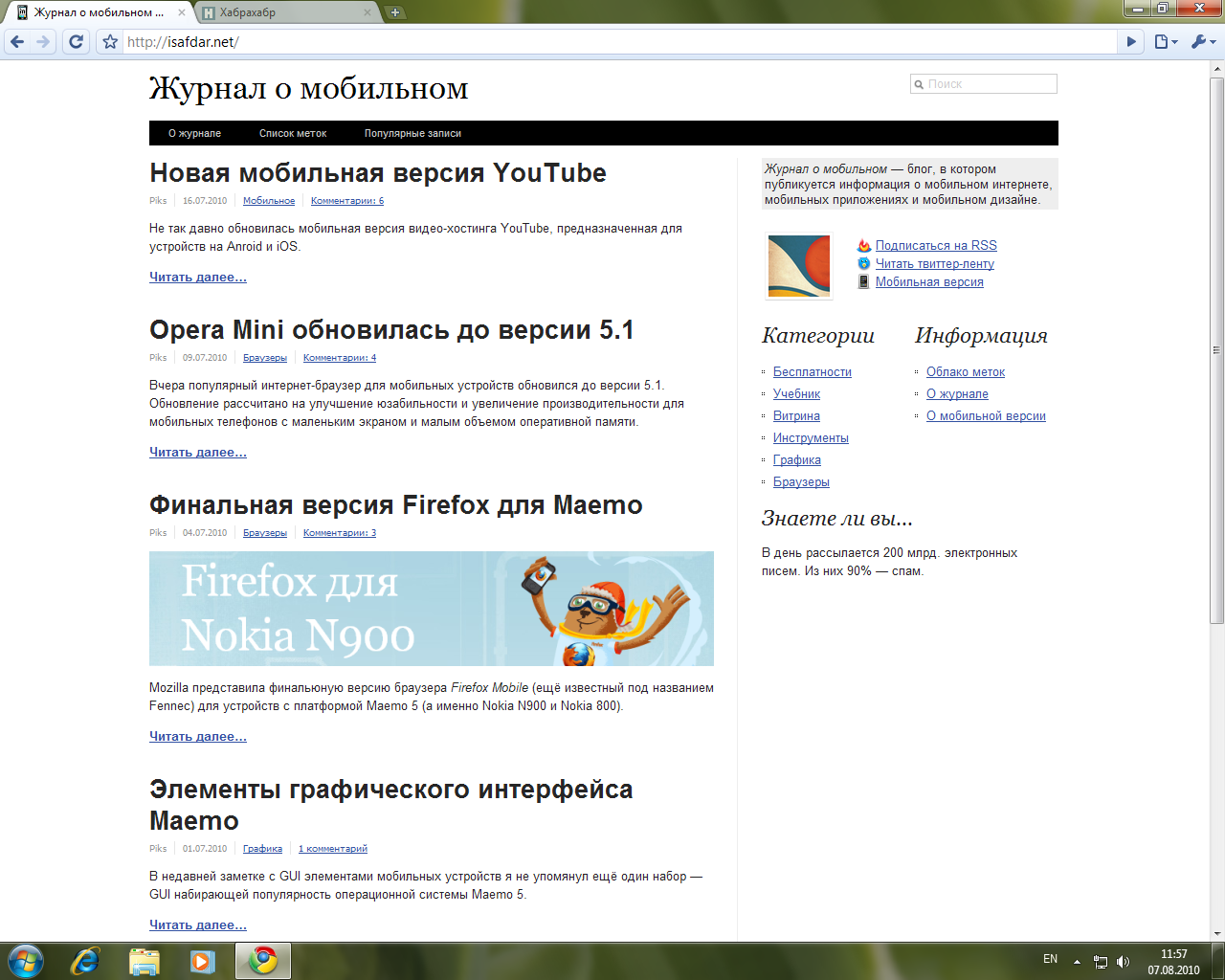
Task: Click the network tray icon
Action: 1101,962
